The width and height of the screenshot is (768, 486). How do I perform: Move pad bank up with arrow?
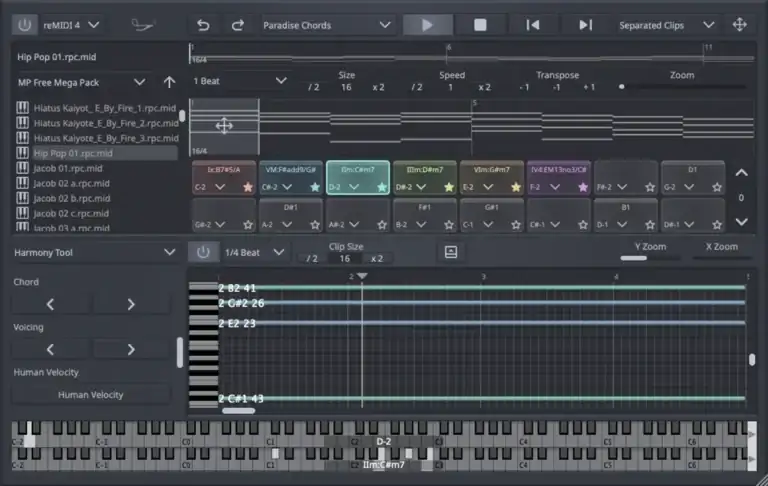point(742,172)
